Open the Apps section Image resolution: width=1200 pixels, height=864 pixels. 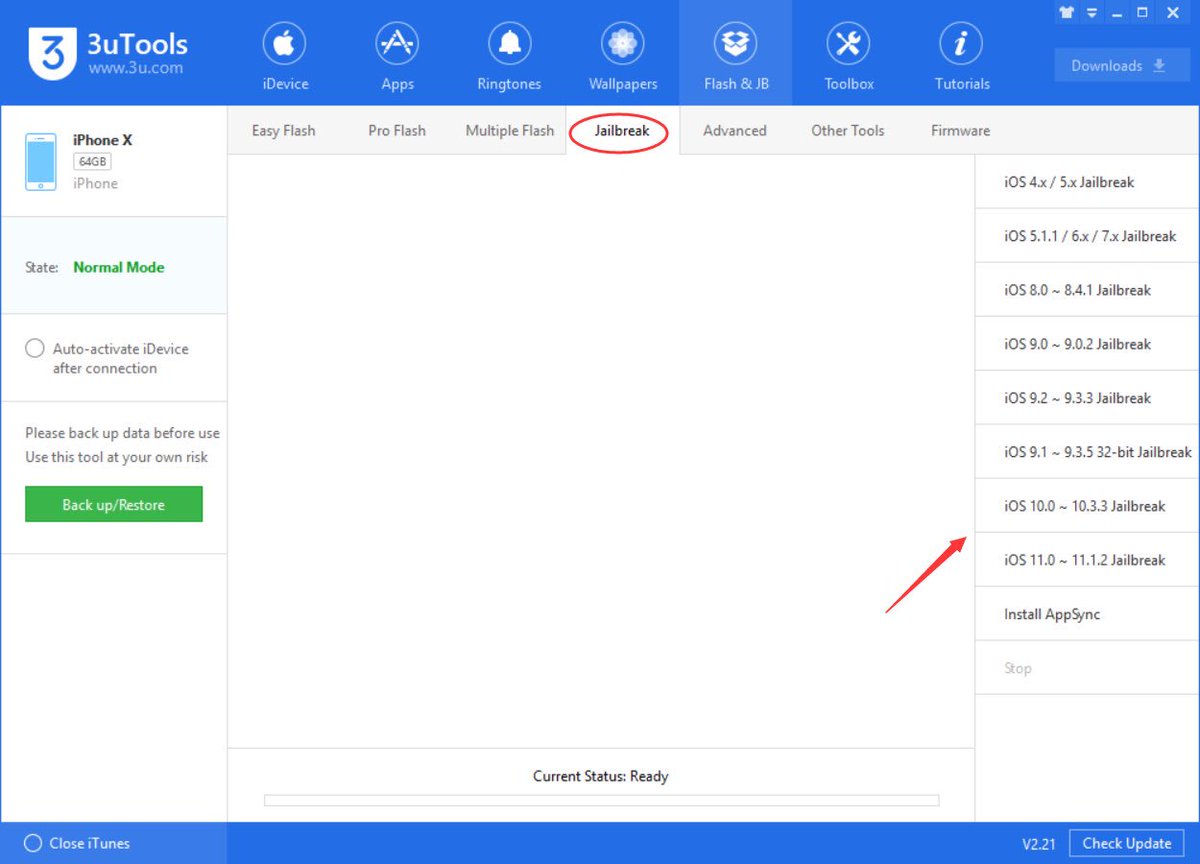coord(397,56)
